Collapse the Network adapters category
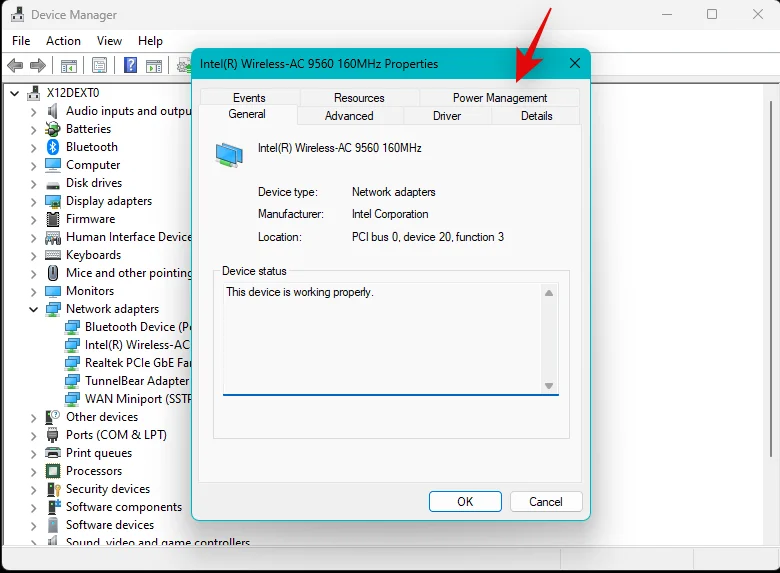780x573 pixels. tap(33, 309)
